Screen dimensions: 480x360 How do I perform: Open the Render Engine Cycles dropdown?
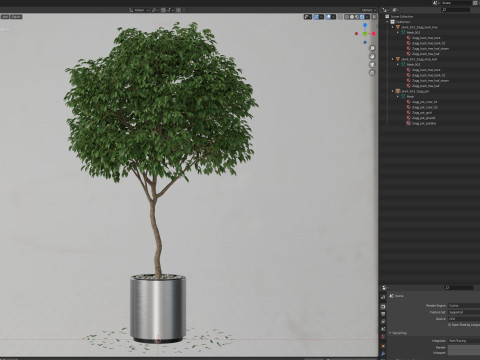point(464,306)
